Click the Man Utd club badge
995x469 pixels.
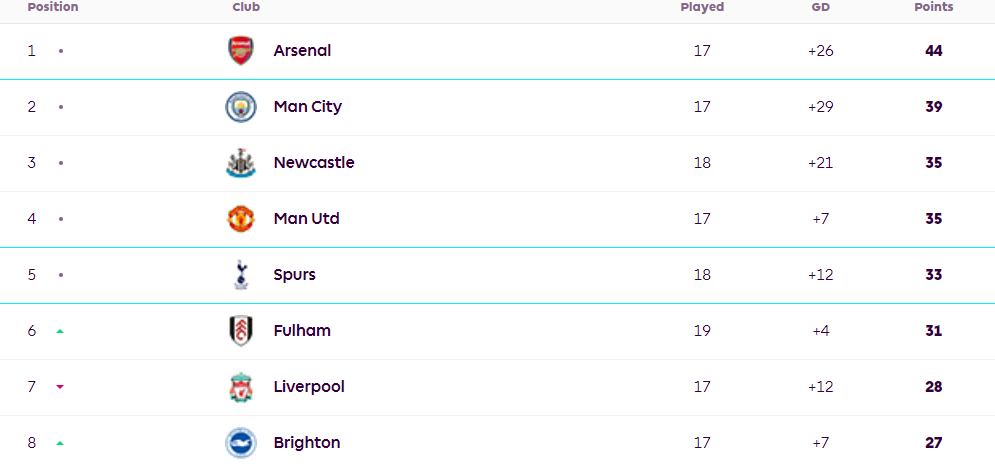(241, 219)
